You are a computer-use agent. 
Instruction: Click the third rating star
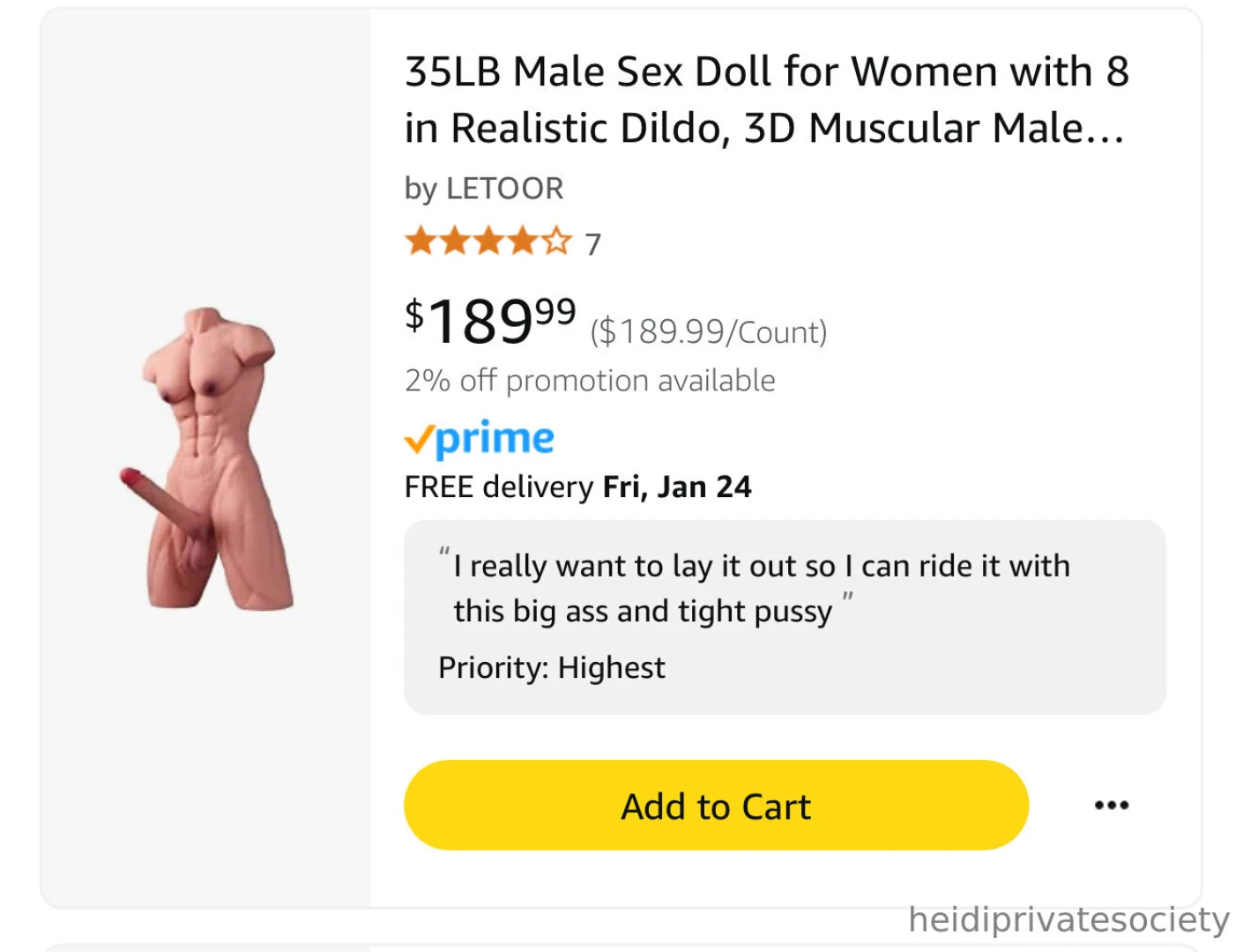[487, 240]
